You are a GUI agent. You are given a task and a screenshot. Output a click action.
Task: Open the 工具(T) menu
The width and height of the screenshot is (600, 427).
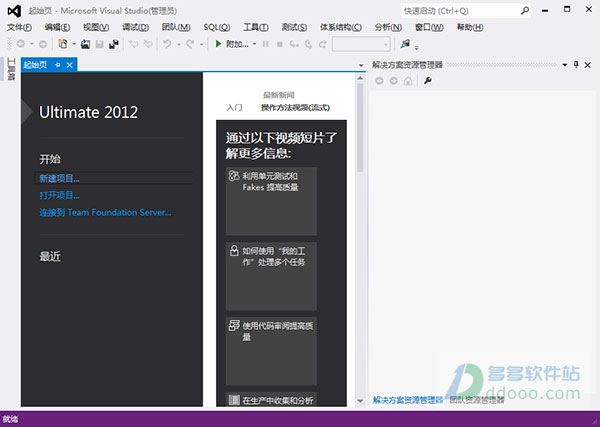(256, 28)
